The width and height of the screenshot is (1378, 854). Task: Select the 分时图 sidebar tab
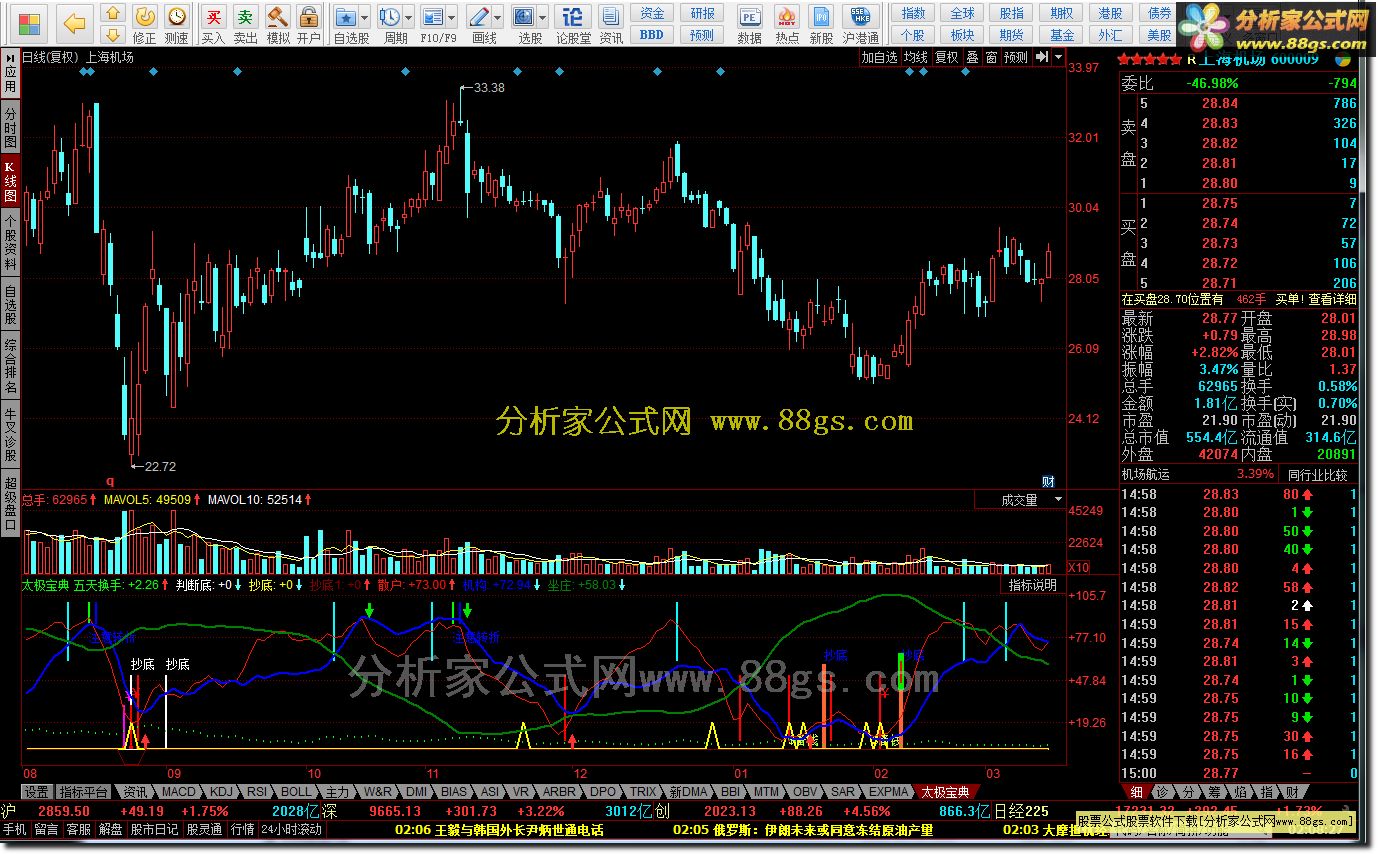(x=10, y=127)
